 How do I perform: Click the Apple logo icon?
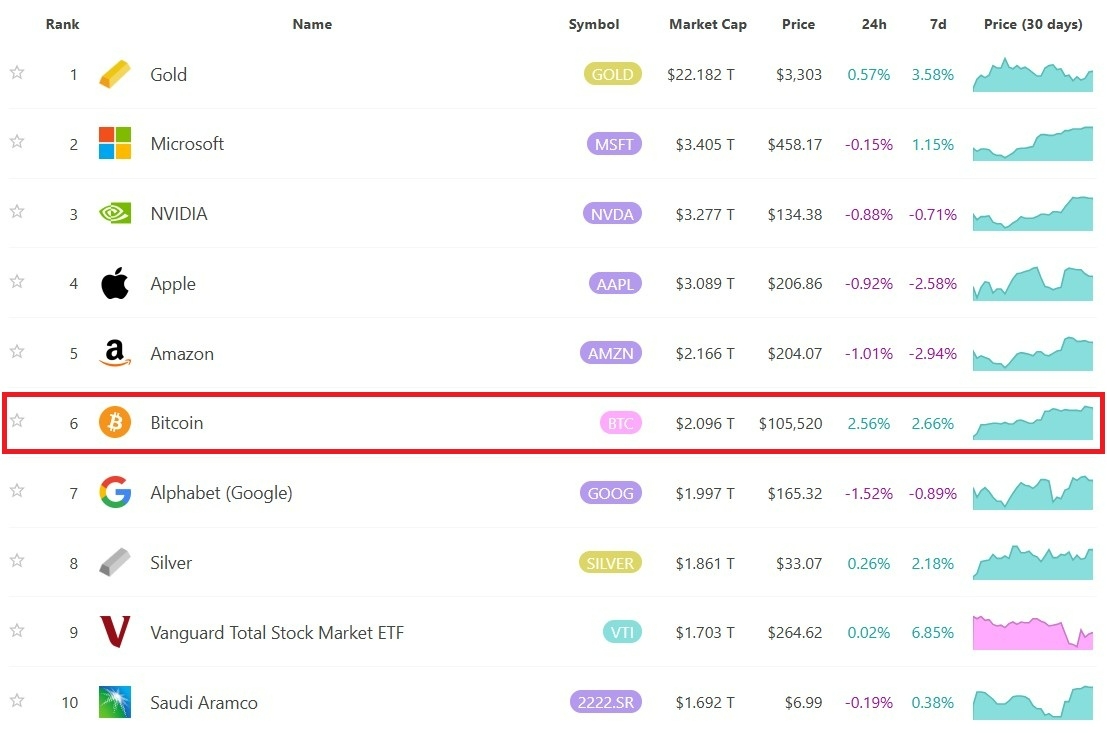(x=114, y=283)
